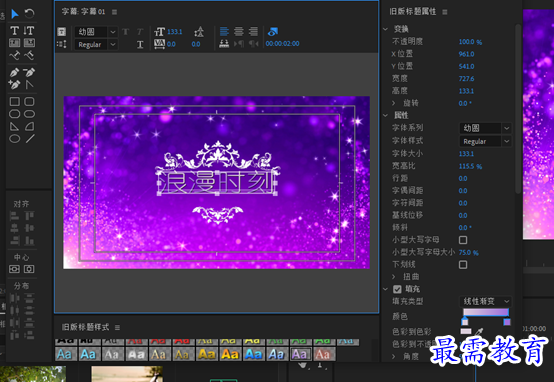Screen dimensions: 554x382
Task: Toggle bold text style
Action: pyautogui.click(x=125, y=32)
